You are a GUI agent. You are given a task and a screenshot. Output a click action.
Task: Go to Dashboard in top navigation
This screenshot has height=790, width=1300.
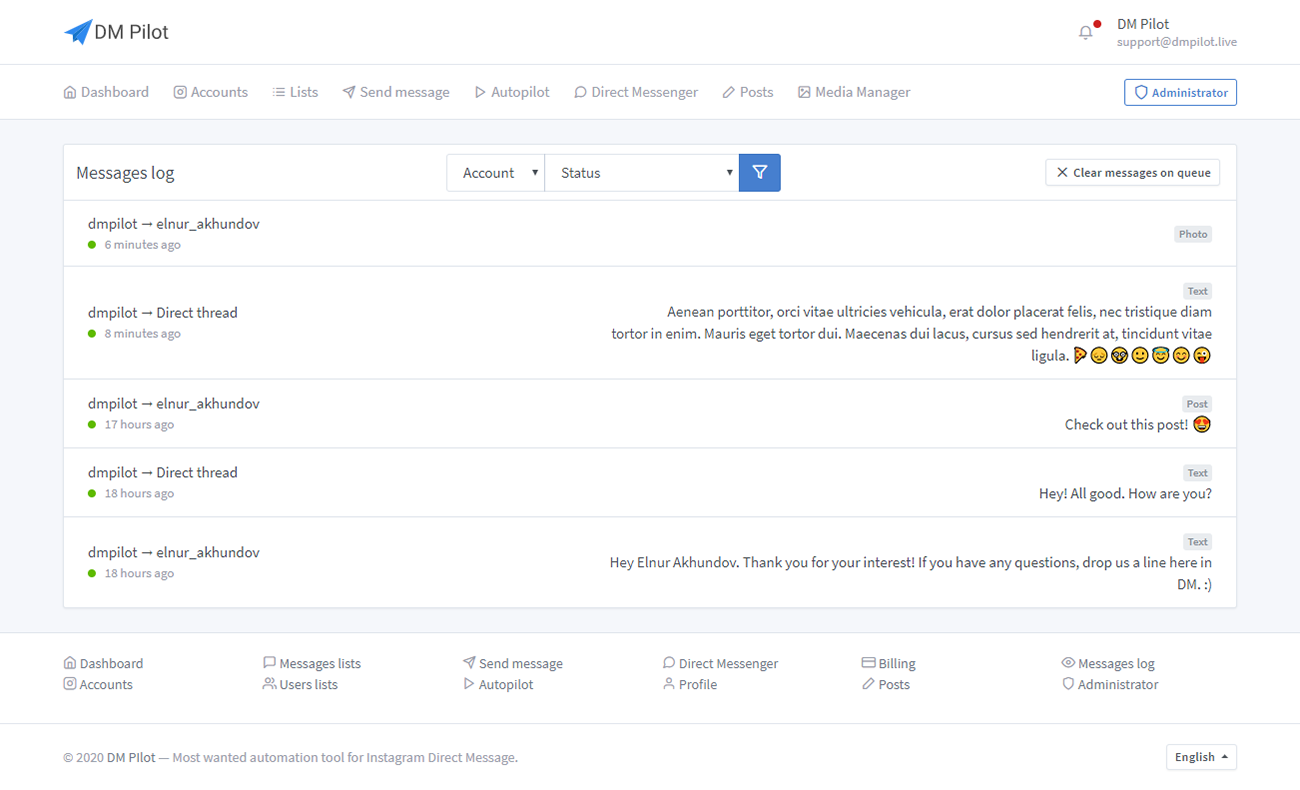106,92
